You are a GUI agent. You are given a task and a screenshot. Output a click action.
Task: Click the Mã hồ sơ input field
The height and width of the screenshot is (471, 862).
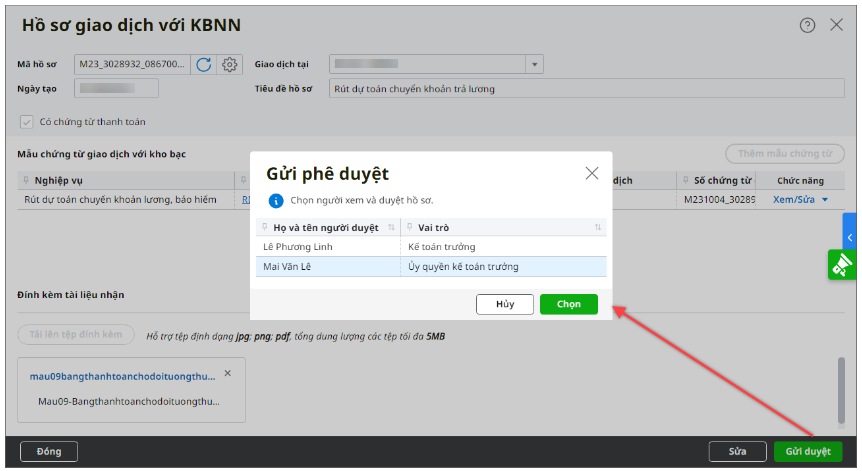click(132, 64)
